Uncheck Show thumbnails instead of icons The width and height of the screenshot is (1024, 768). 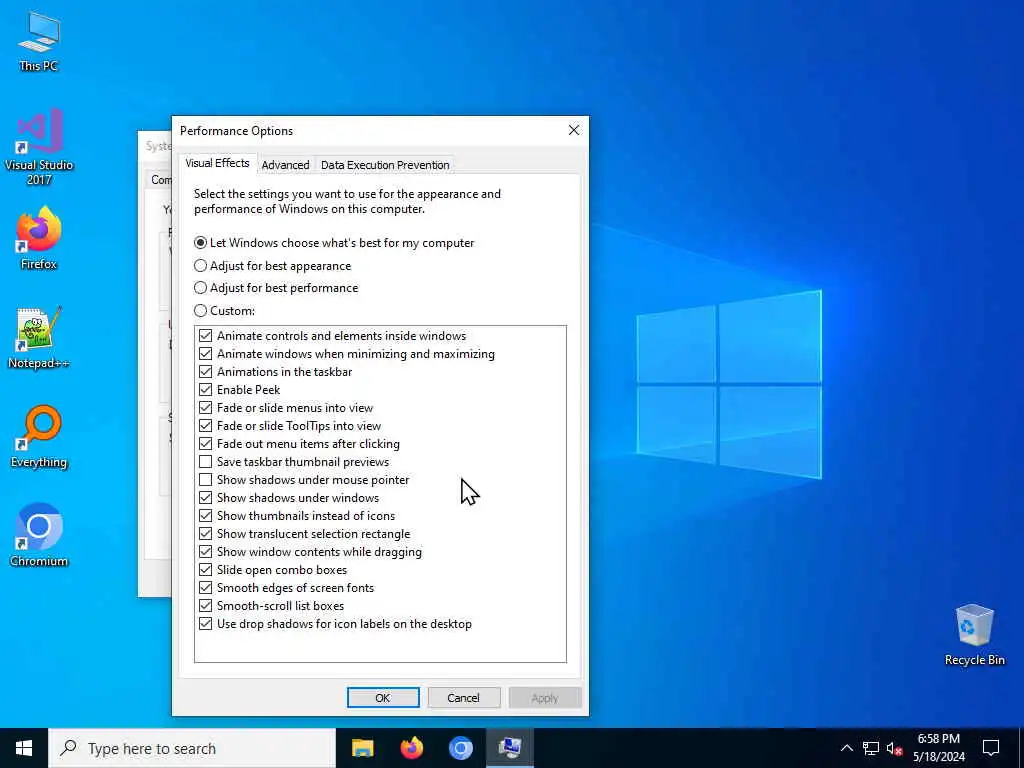tap(205, 516)
